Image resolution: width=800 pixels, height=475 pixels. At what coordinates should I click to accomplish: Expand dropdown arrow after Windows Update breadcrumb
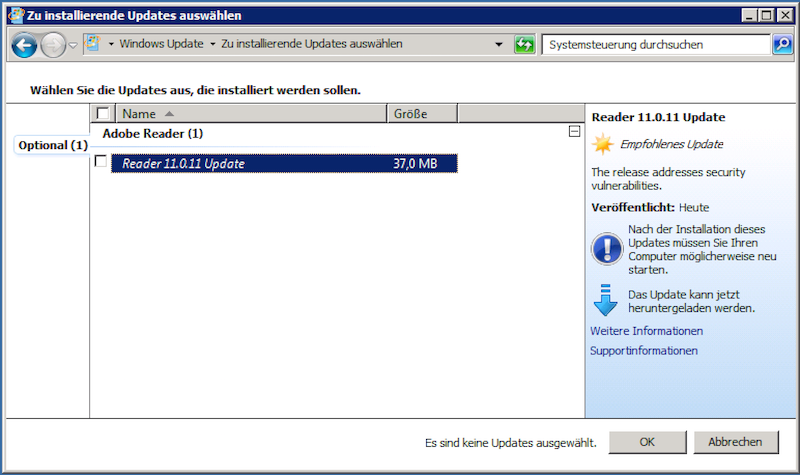[x=213, y=44]
